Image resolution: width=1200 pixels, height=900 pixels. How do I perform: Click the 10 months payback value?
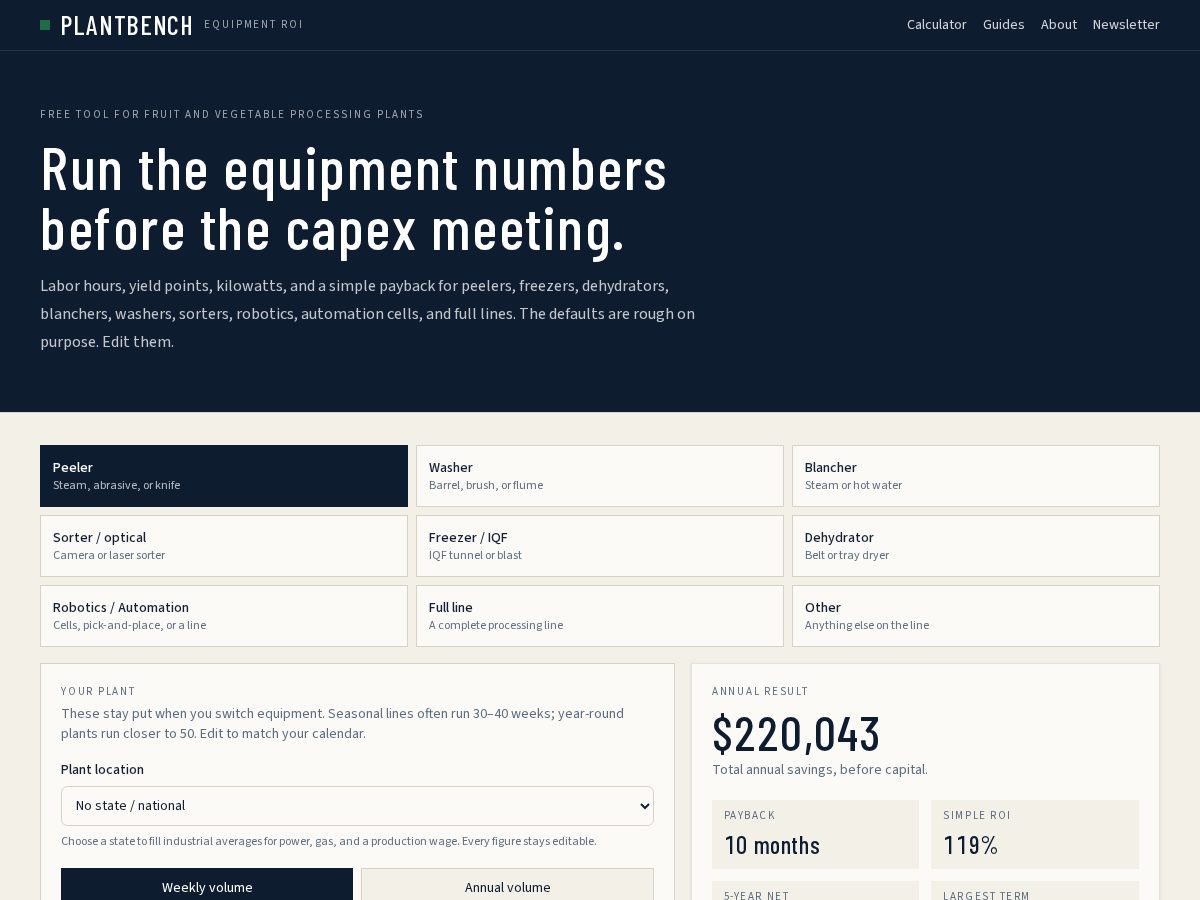point(772,846)
